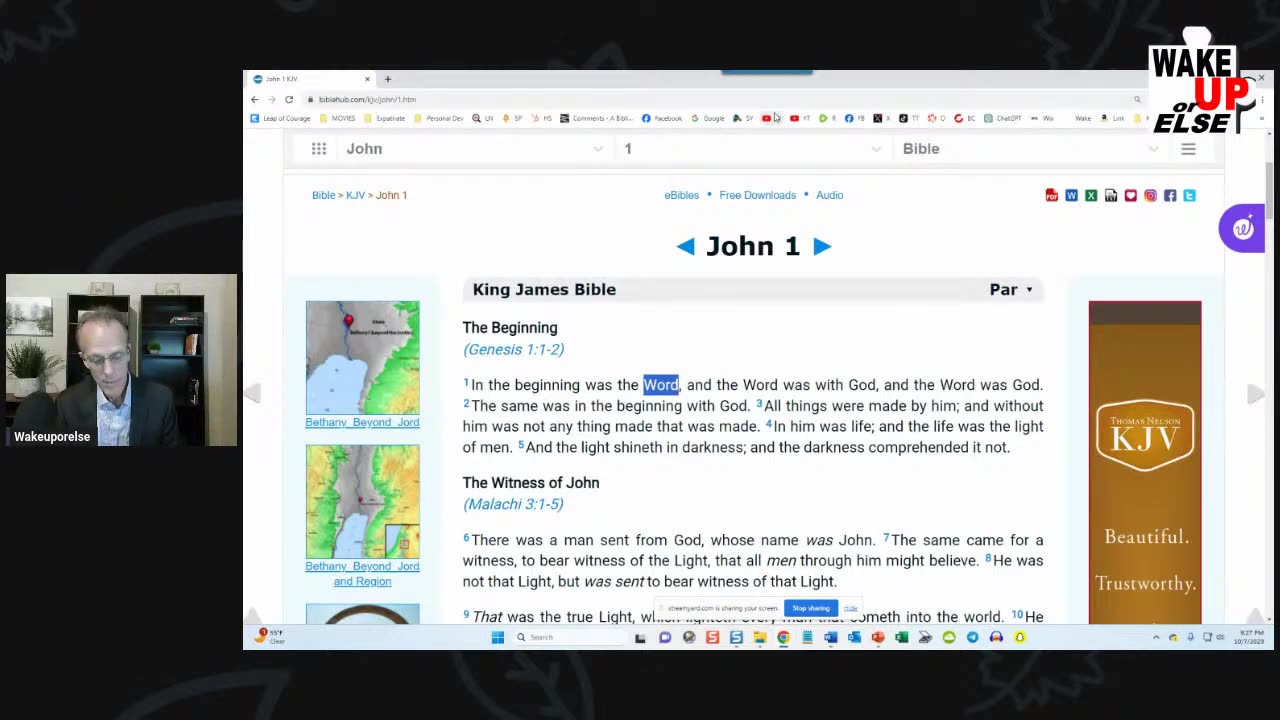Viewport: 1280px width, 720px height.
Task: Open Word from the taskbar
Action: [830, 637]
